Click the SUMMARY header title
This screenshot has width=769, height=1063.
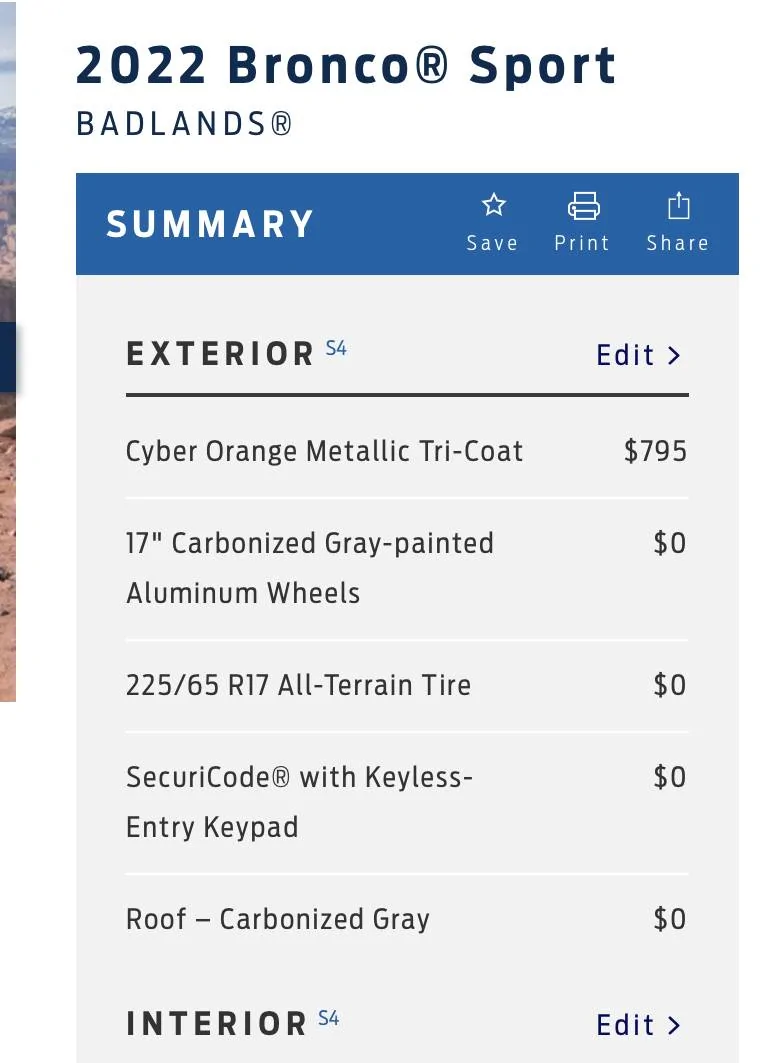(210, 224)
